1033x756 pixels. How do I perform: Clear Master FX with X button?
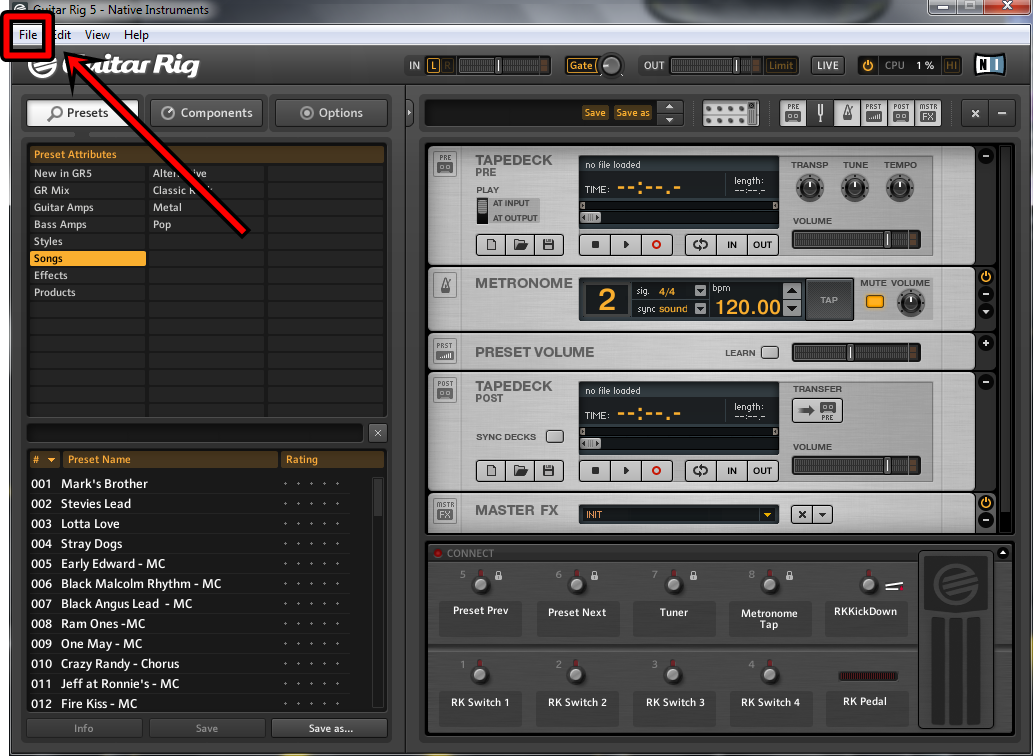click(802, 514)
